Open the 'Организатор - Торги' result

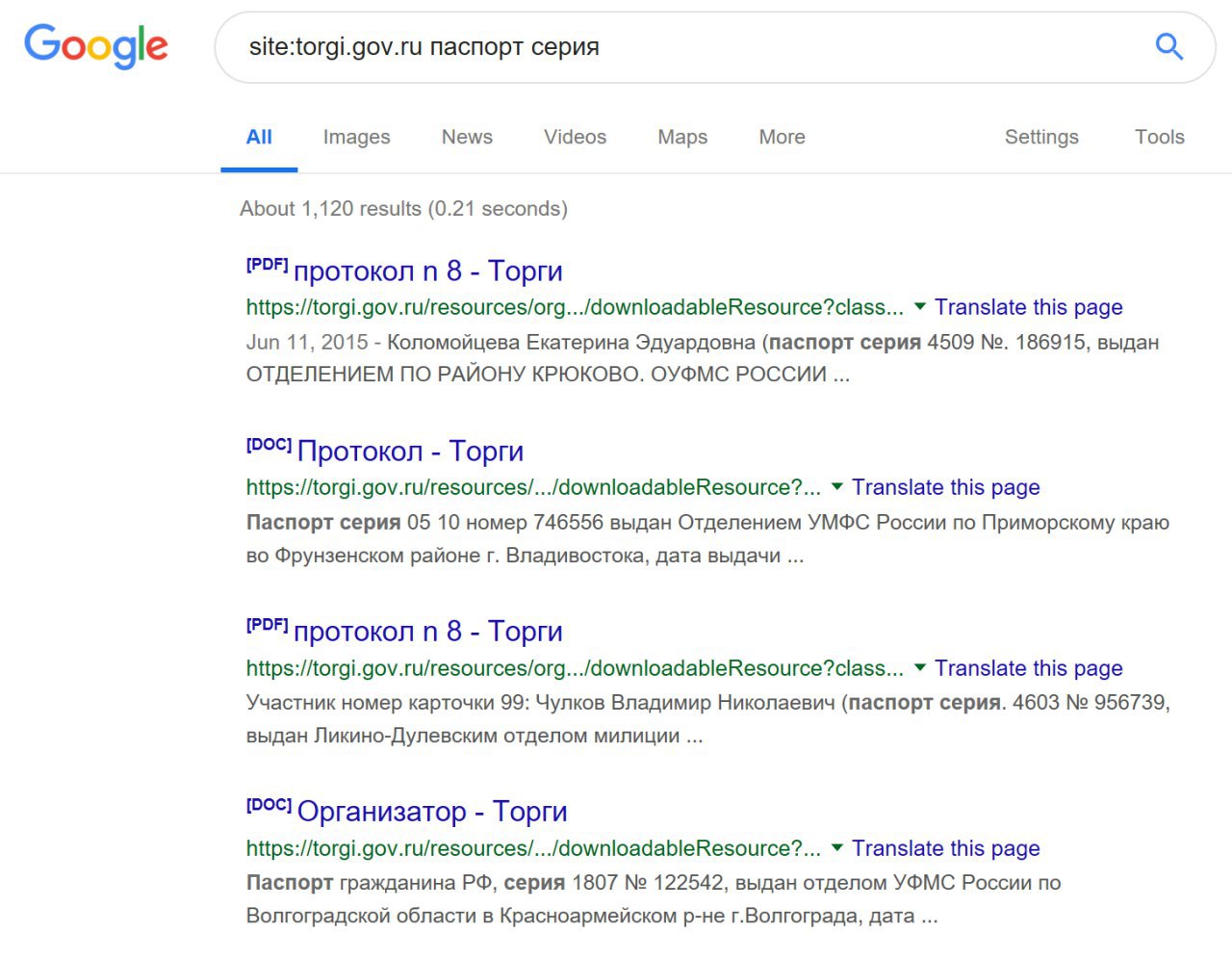tap(432, 812)
